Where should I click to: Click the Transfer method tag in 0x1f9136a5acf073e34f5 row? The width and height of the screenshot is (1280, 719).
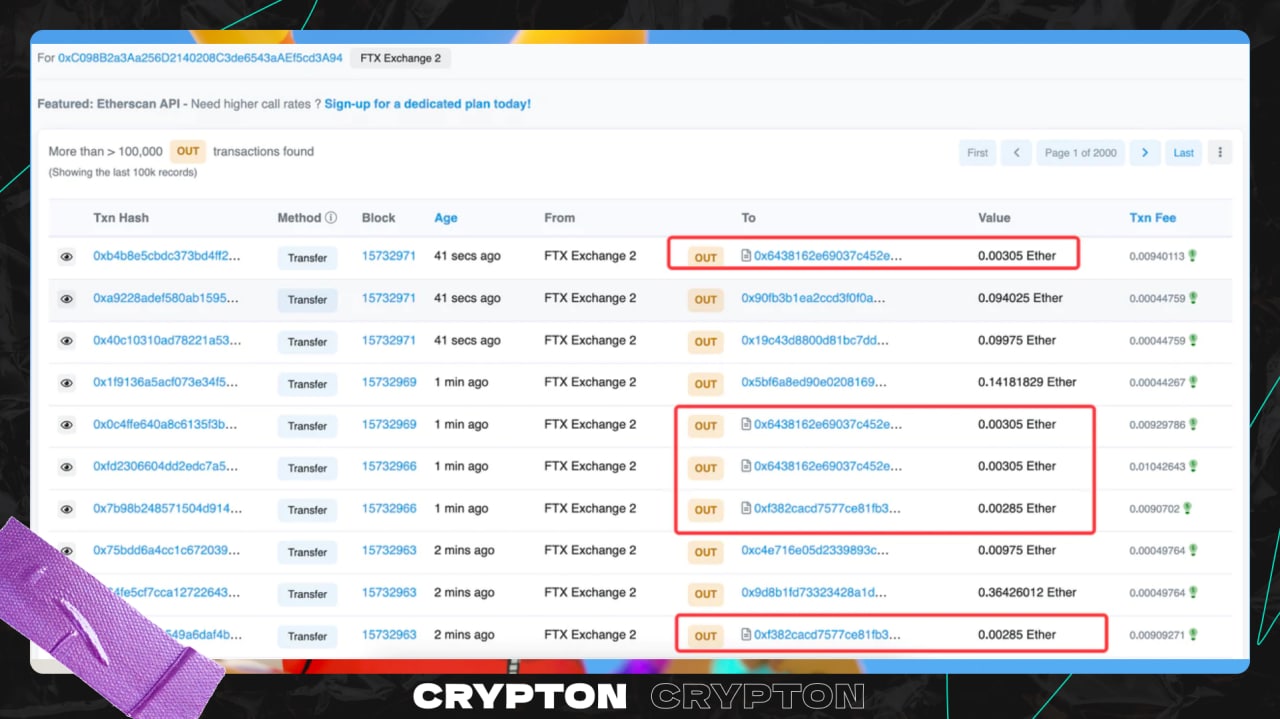307,384
